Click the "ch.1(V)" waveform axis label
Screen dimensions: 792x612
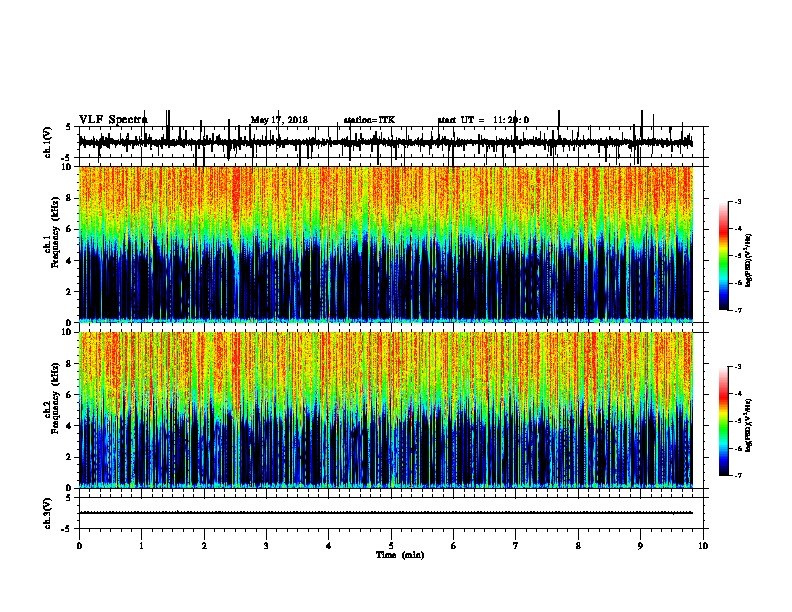point(48,142)
